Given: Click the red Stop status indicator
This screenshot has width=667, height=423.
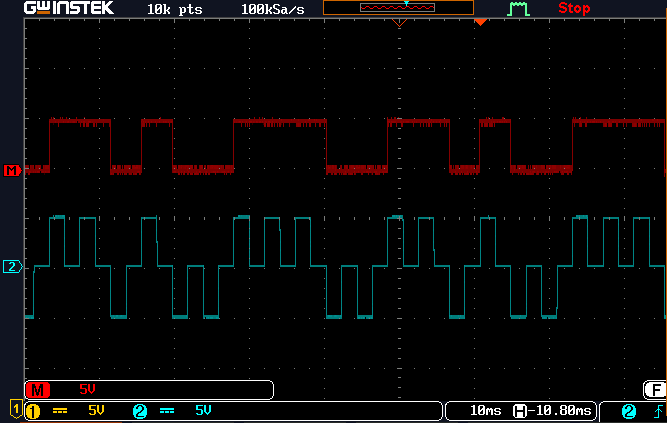Looking at the screenshot, I should coord(574,8).
